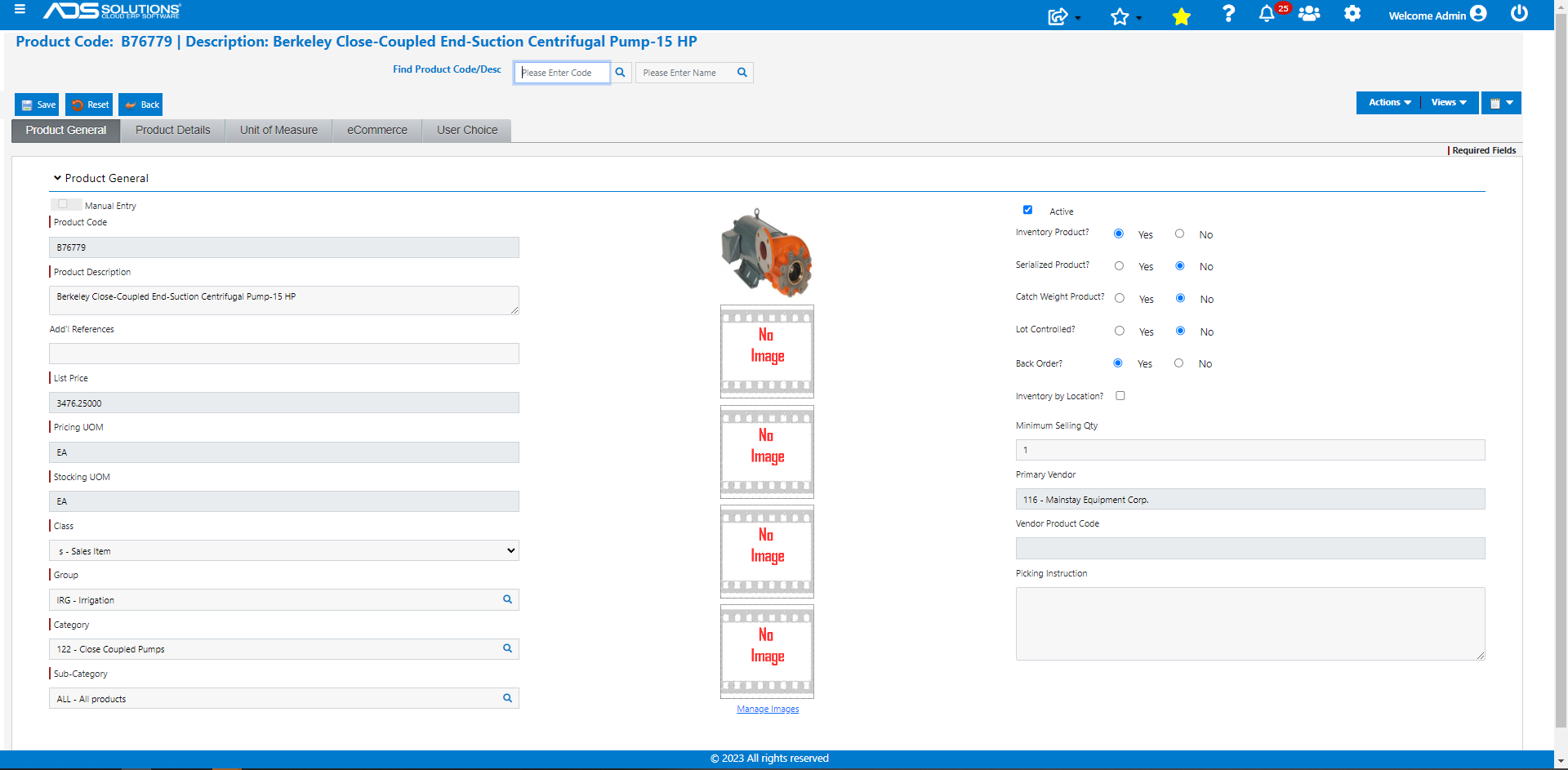This screenshot has height=770, width=1568.
Task: Open the share icon in top toolbar
Action: (1058, 15)
